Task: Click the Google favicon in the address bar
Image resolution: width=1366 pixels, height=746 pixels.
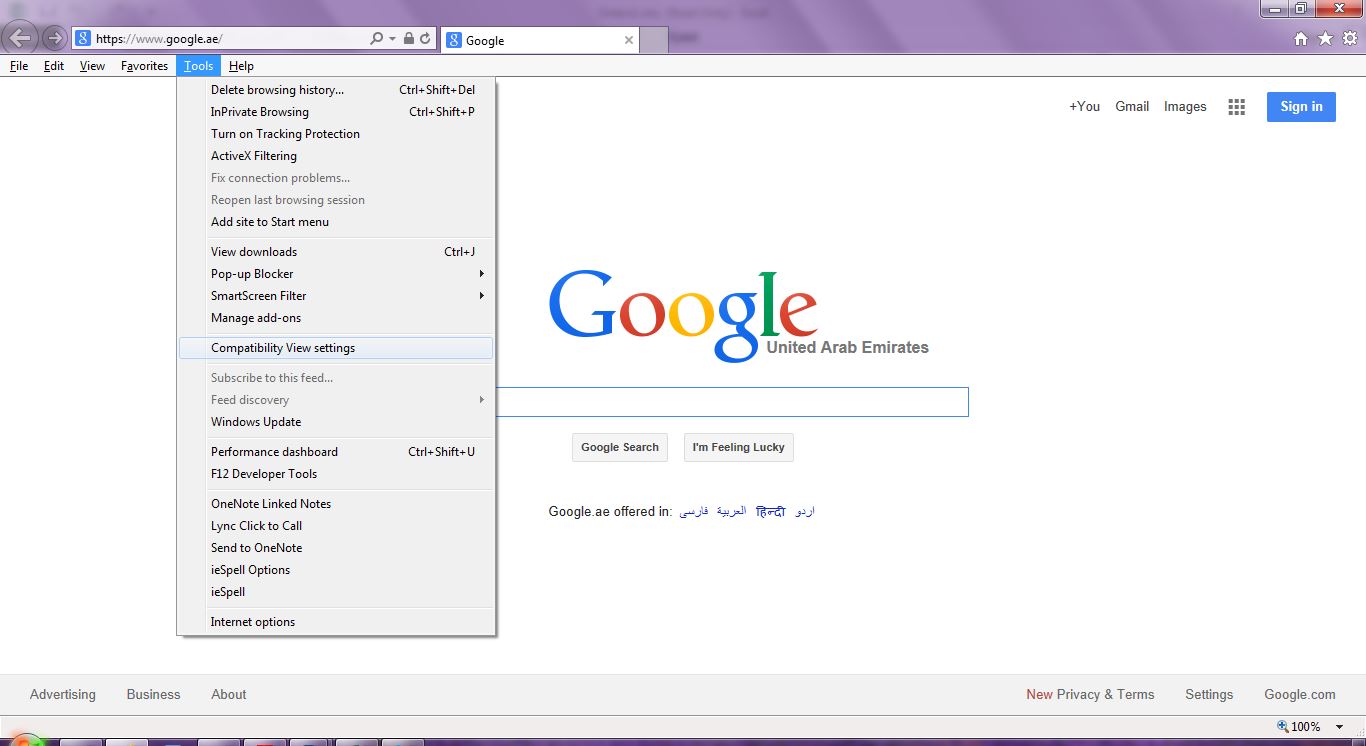Action: (x=83, y=39)
